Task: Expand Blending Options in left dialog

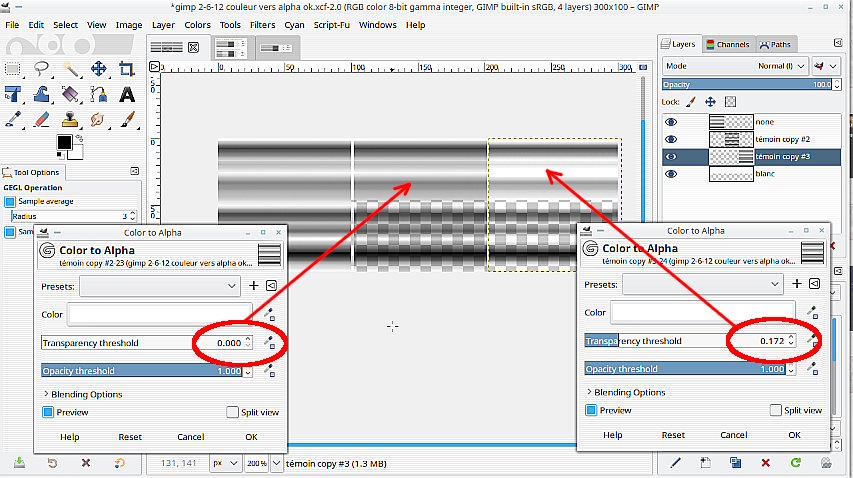Action: click(x=83, y=394)
